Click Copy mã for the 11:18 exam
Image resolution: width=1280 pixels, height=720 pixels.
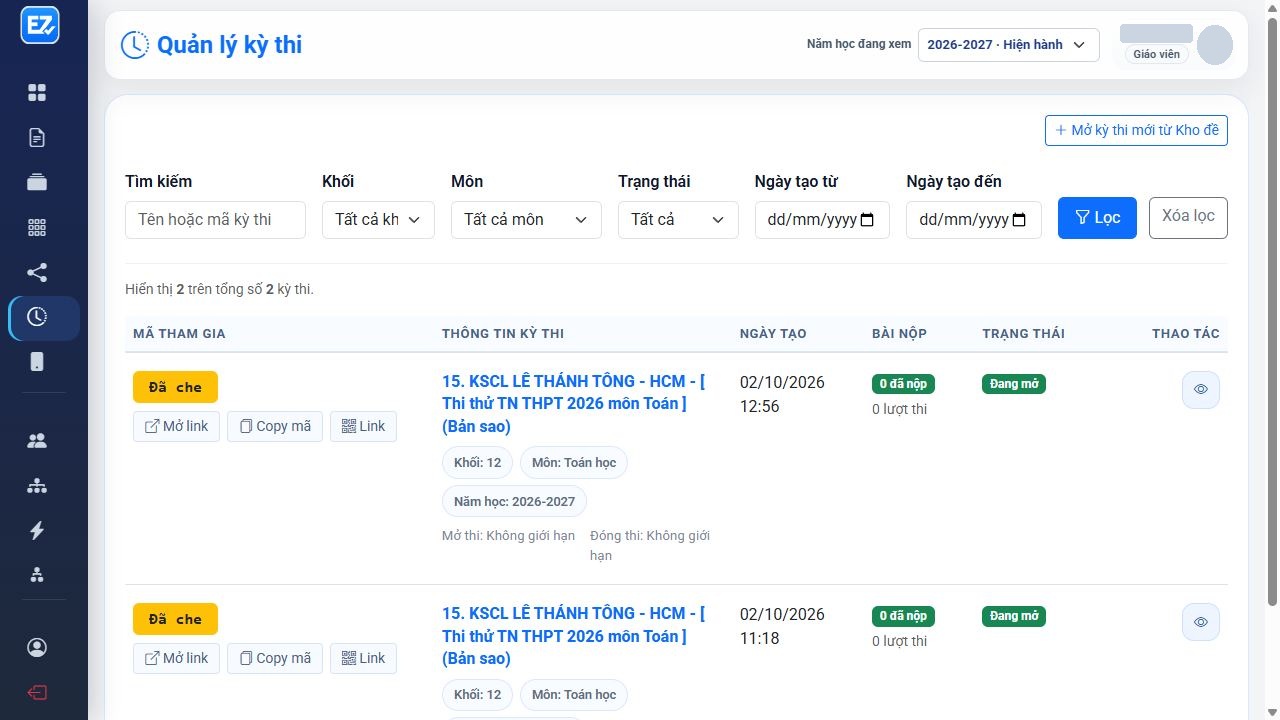tap(275, 658)
